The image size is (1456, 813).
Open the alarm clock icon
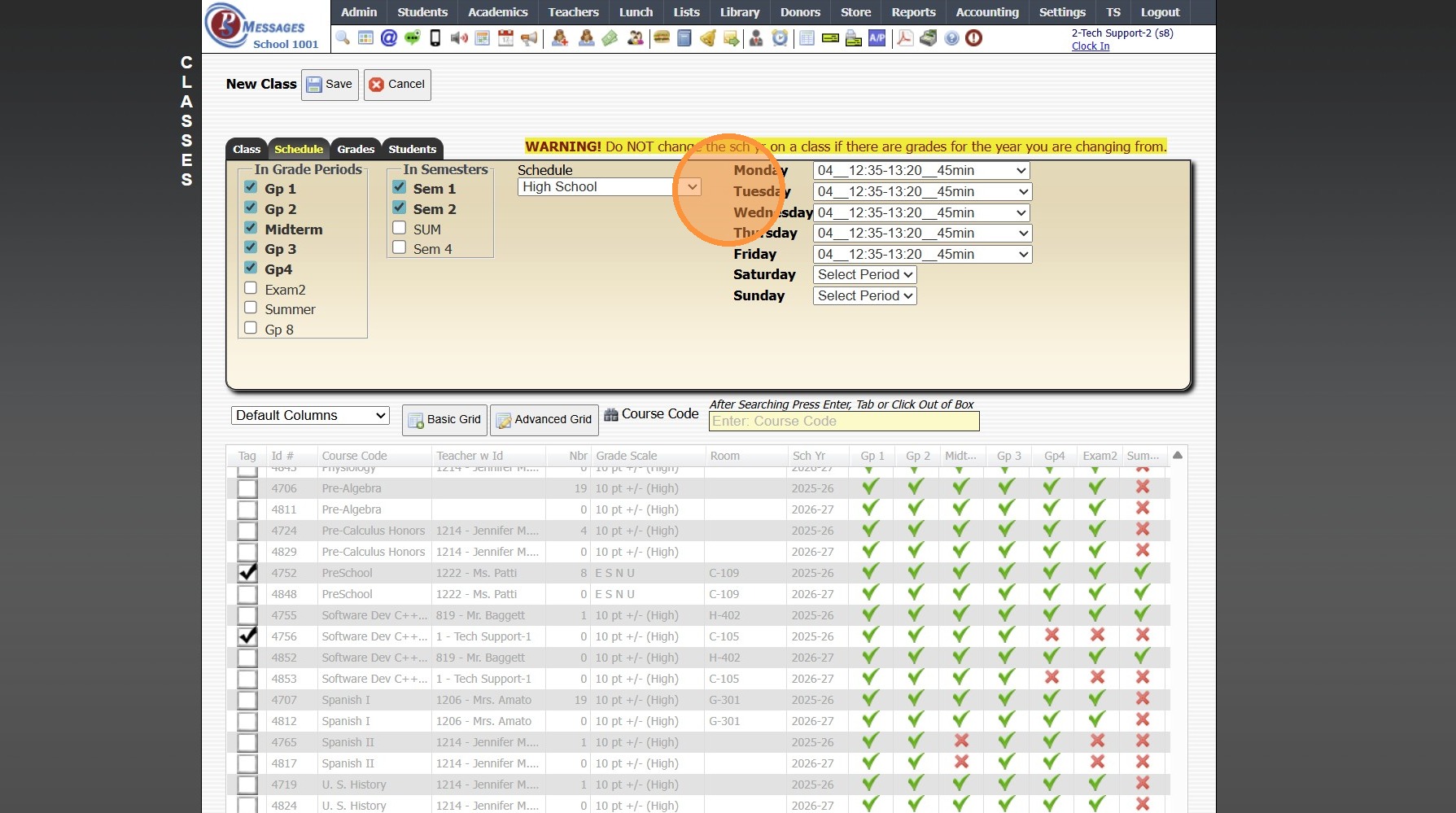coord(780,38)
